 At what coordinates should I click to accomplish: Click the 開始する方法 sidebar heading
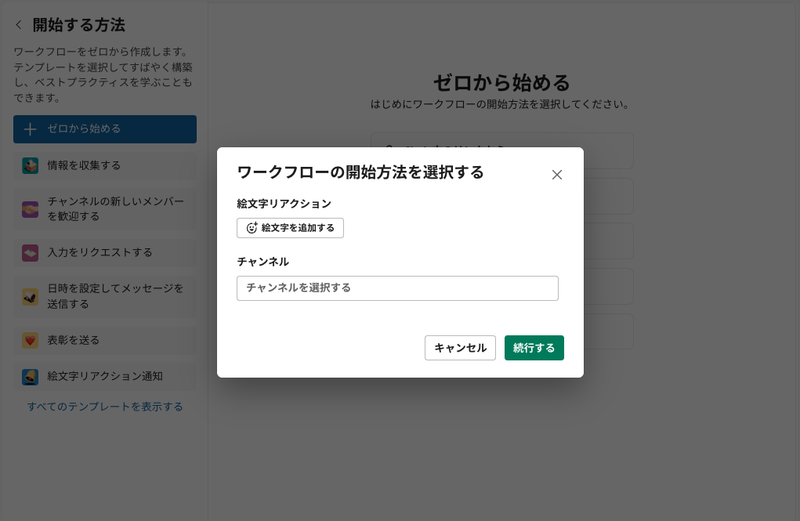point(79,24)
